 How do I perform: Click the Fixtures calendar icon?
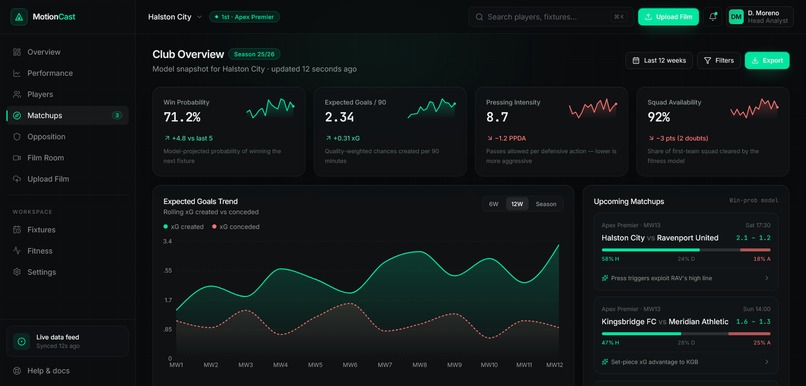[x=17, y=230]
